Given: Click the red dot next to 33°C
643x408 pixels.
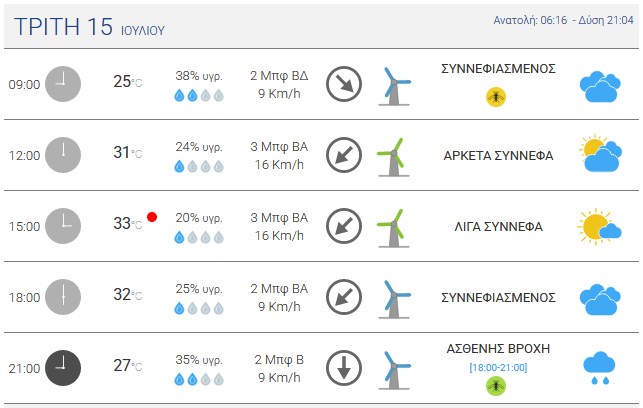Looking at the screenshot, I should tap(152, 217).
